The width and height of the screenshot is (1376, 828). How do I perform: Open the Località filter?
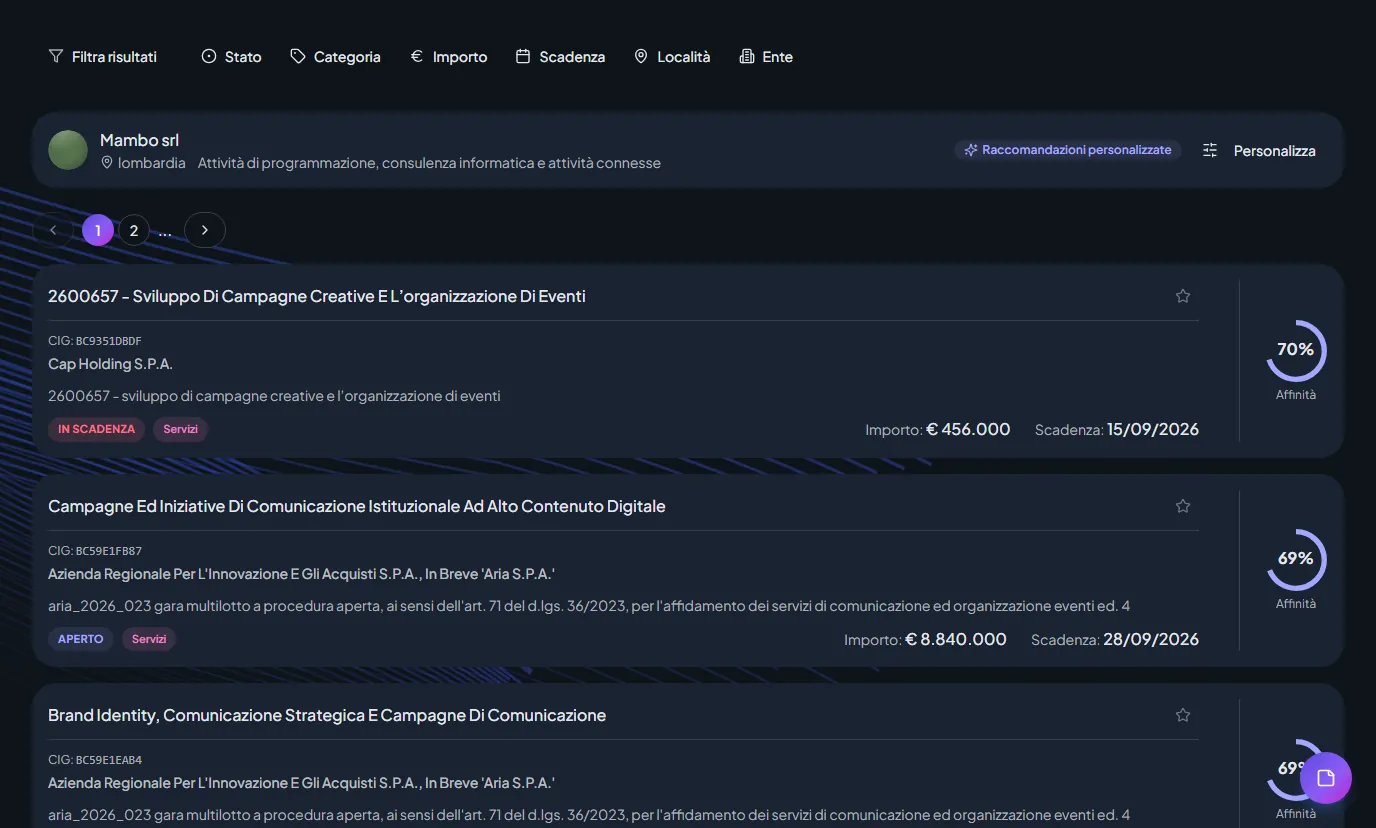click(x=672, y=57)
